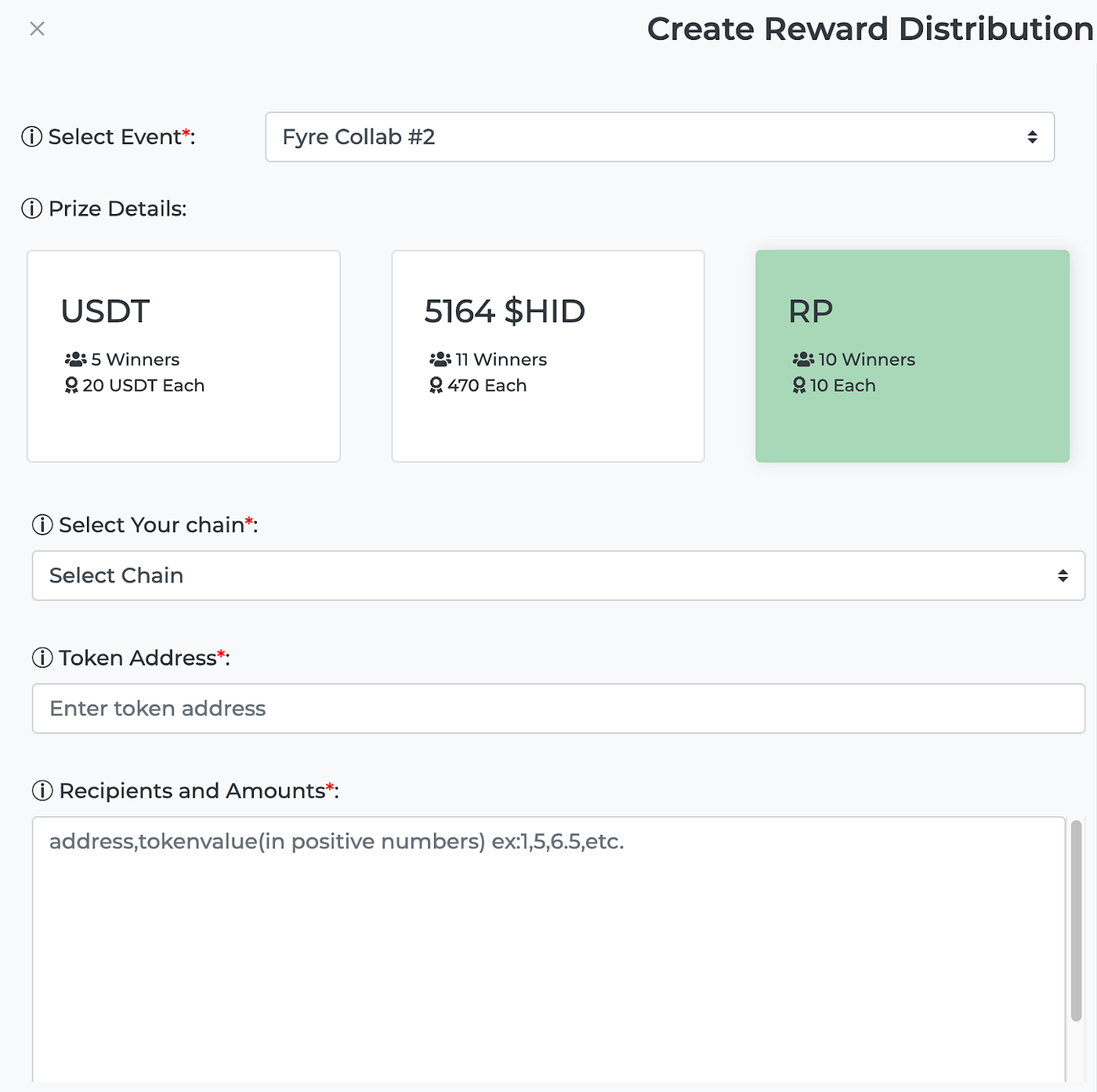Click the recipients text area scrollbar
Screen dimensions: 1097x1092
click(1076, 921)
